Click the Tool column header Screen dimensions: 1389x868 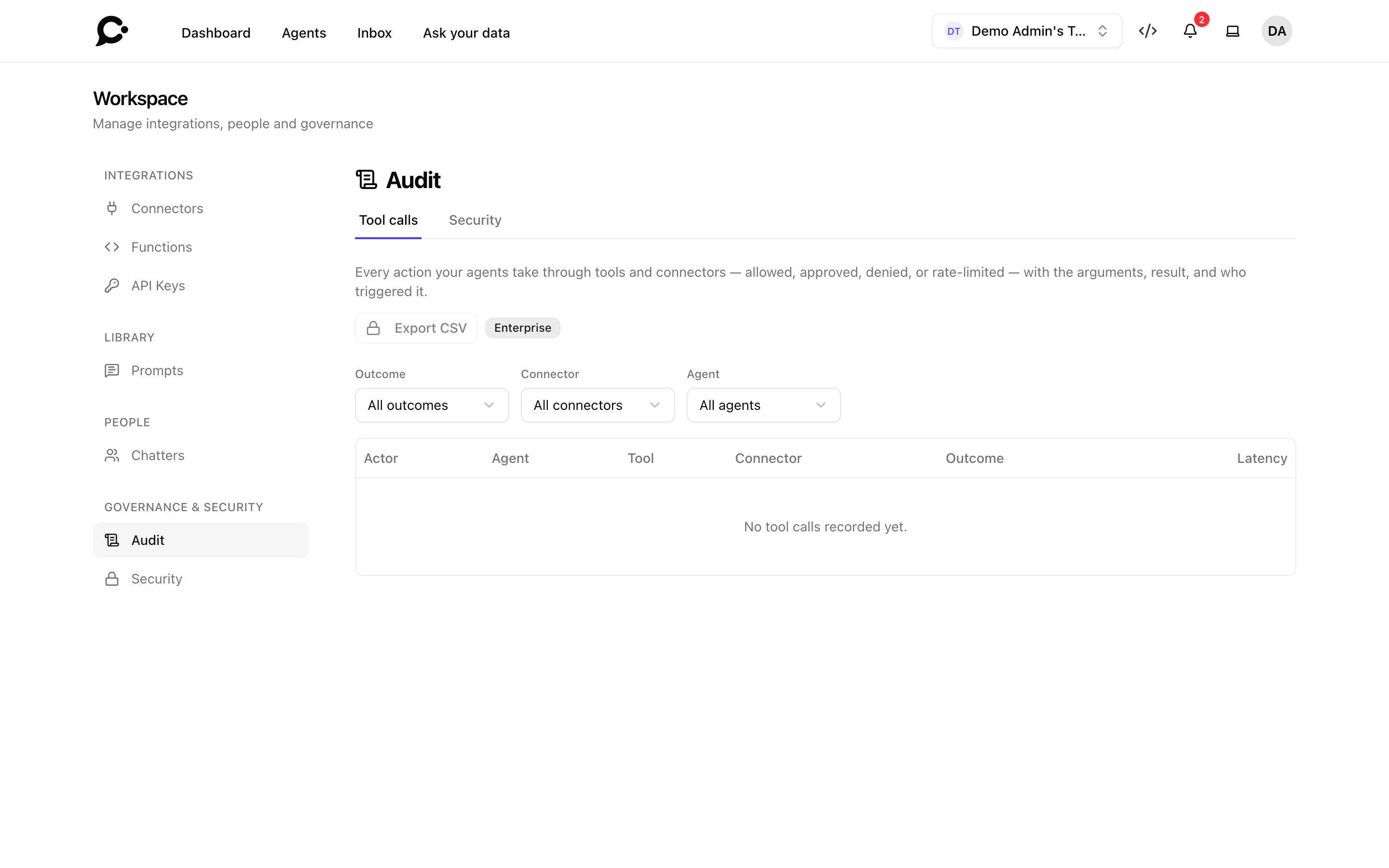pos(640,458)
